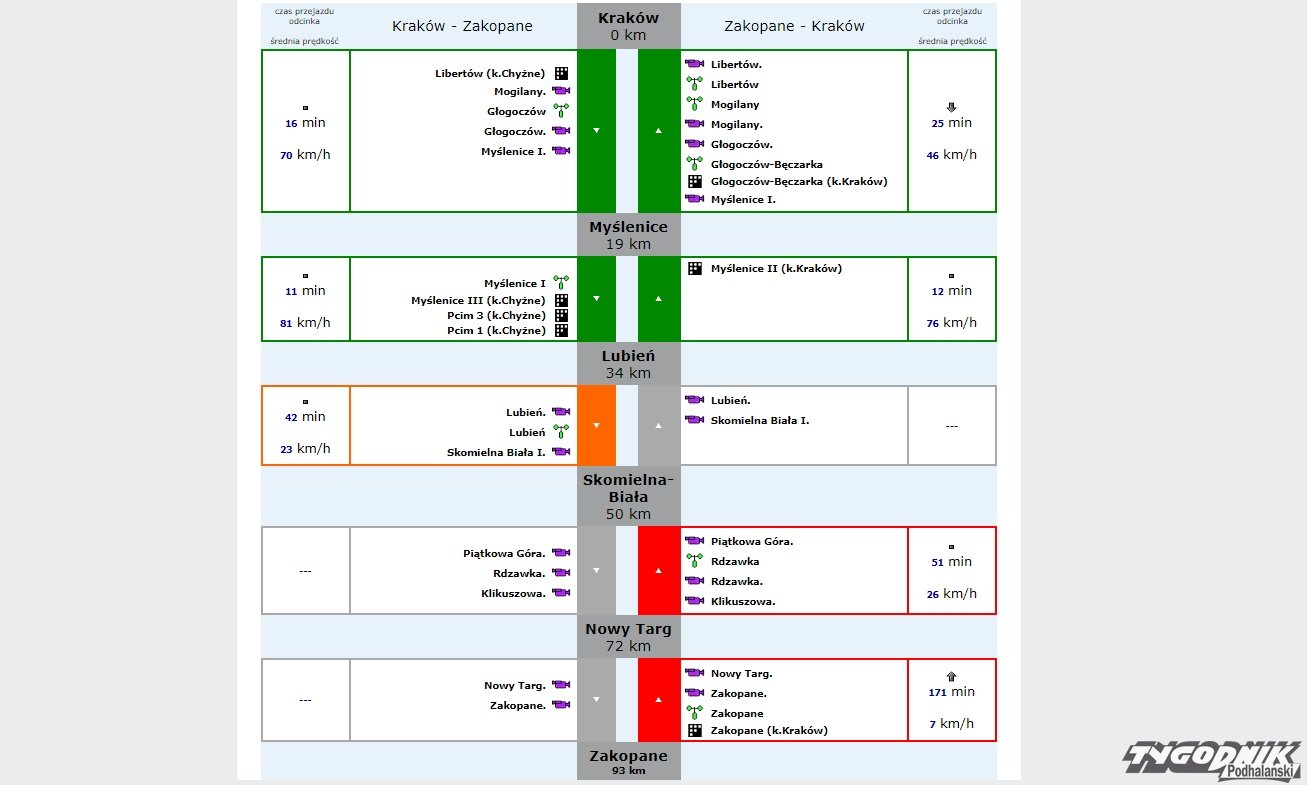The height and width of the screenshot is (785, 1307).
Task: Open the green sensor icon next to Głogoczów-Bęczarka
Action: (x=694, y=163)
